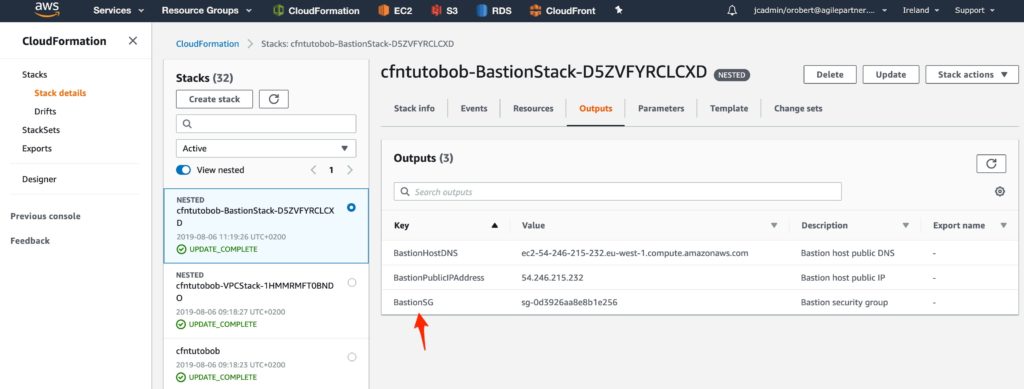Select the cfntutobob stack radio button
1024x389 pixels.
click(x=352, y=357)
